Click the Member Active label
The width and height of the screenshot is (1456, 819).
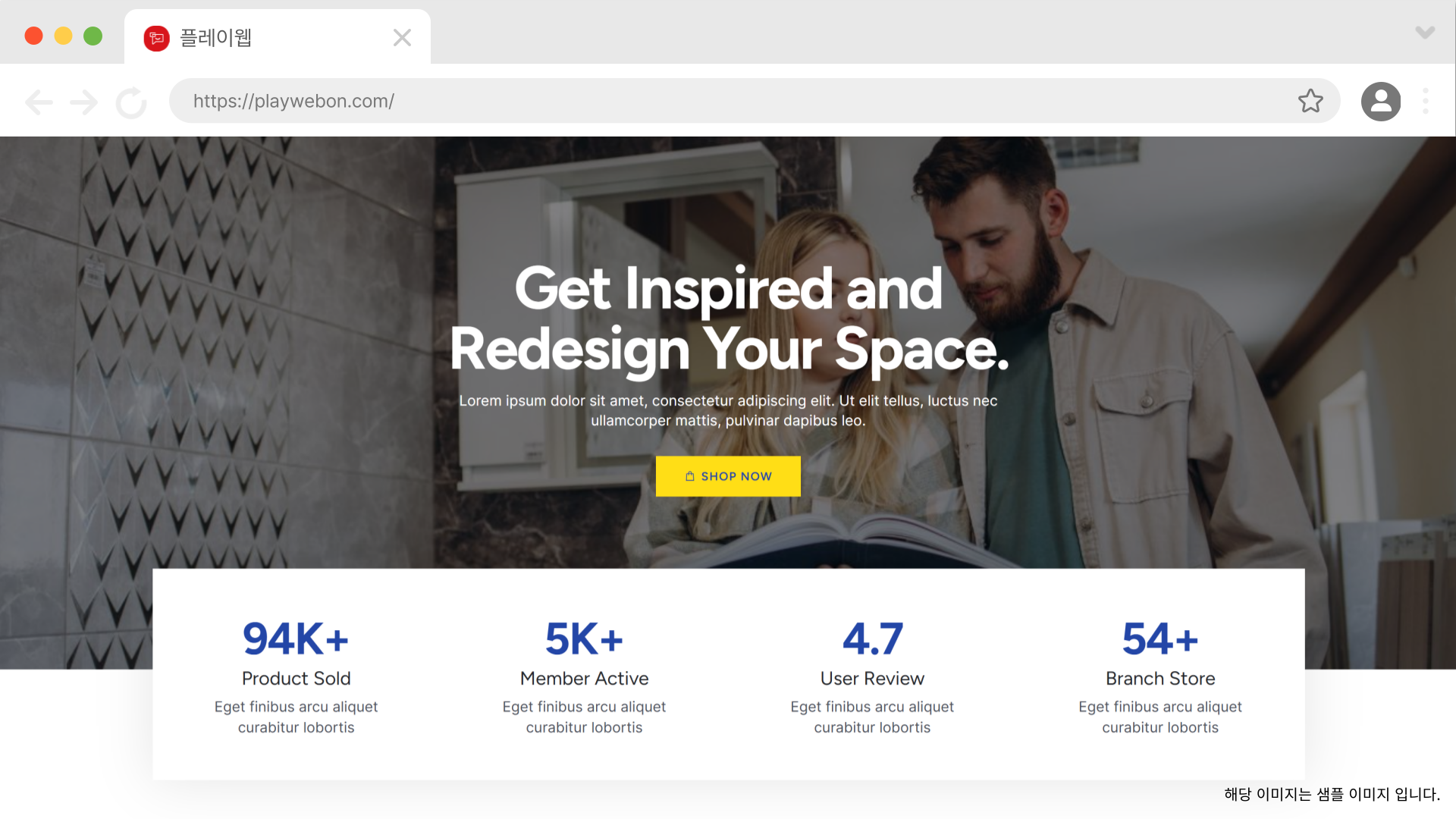click(584, 678)
